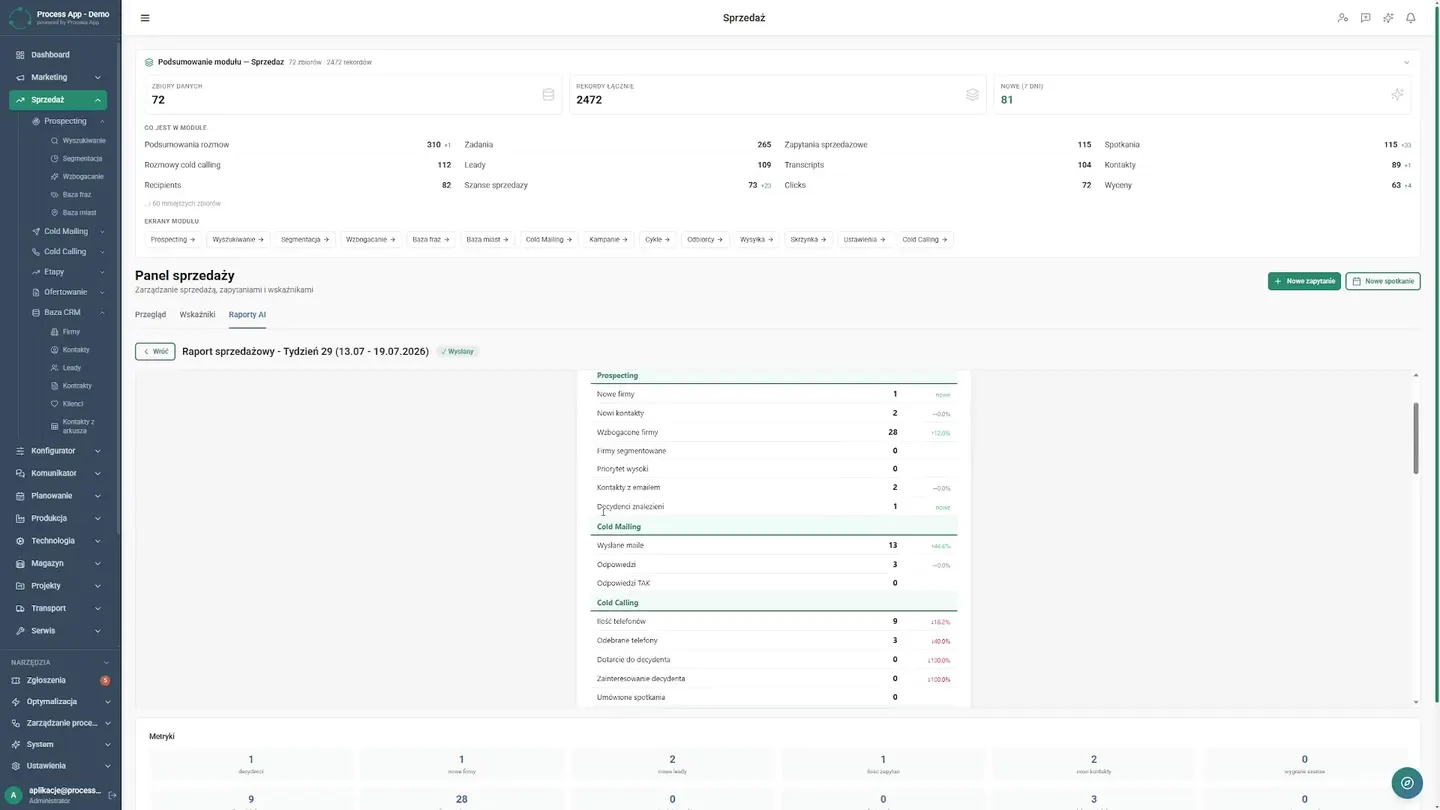Toggle the hamburger menu icon
The image size is (1440, 810).
pyautogui.click(x=145, y=18)
